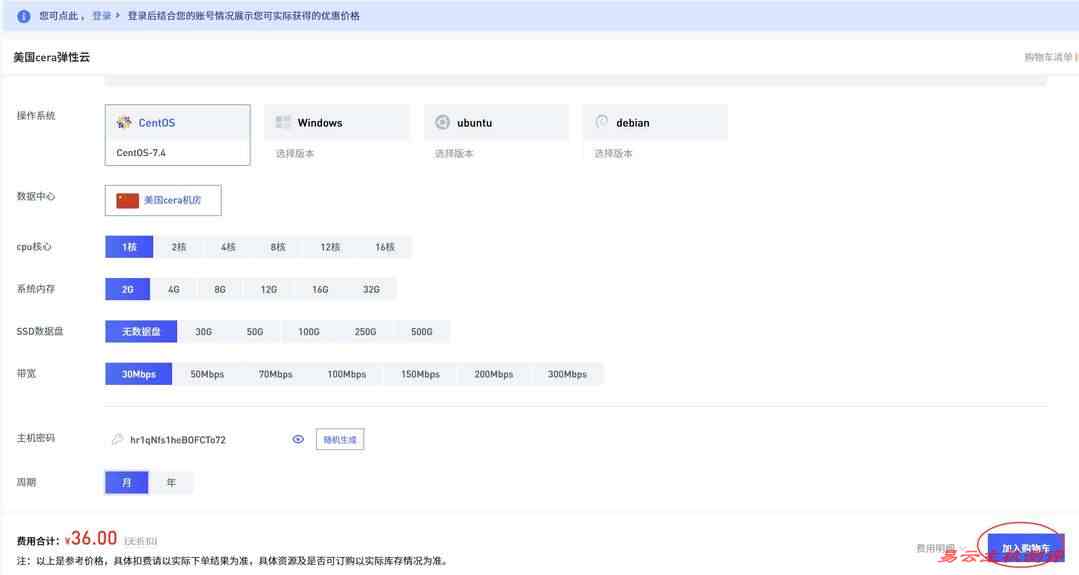The image size is (1079, 575).
Task: Open Windows 选择版本 dropdown
Action: (x=337, y=153)
